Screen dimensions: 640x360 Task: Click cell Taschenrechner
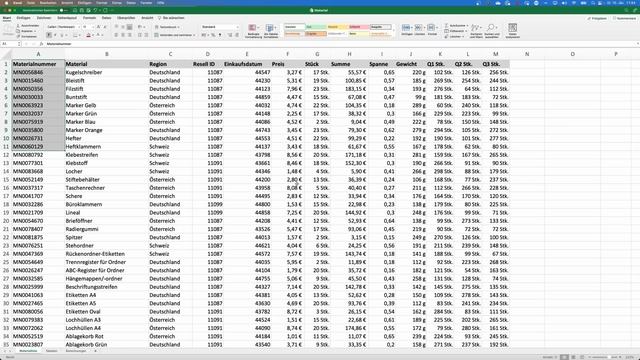coord(107,188)
